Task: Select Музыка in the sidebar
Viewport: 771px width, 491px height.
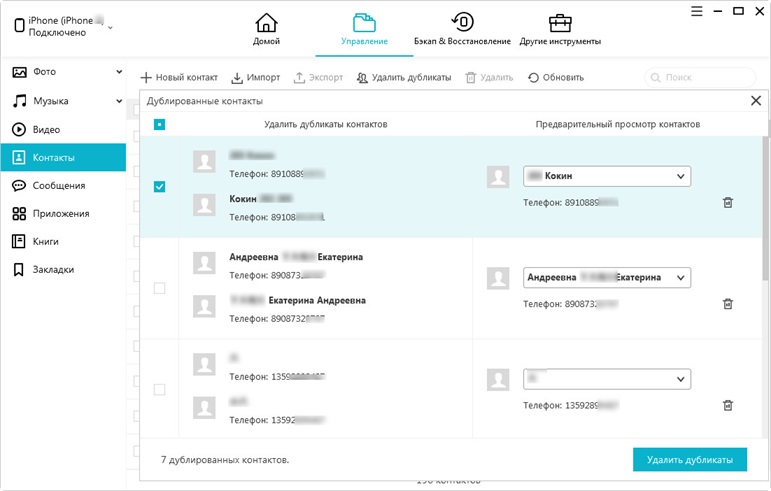Action: pyautogui.click(x=51, y=101)
